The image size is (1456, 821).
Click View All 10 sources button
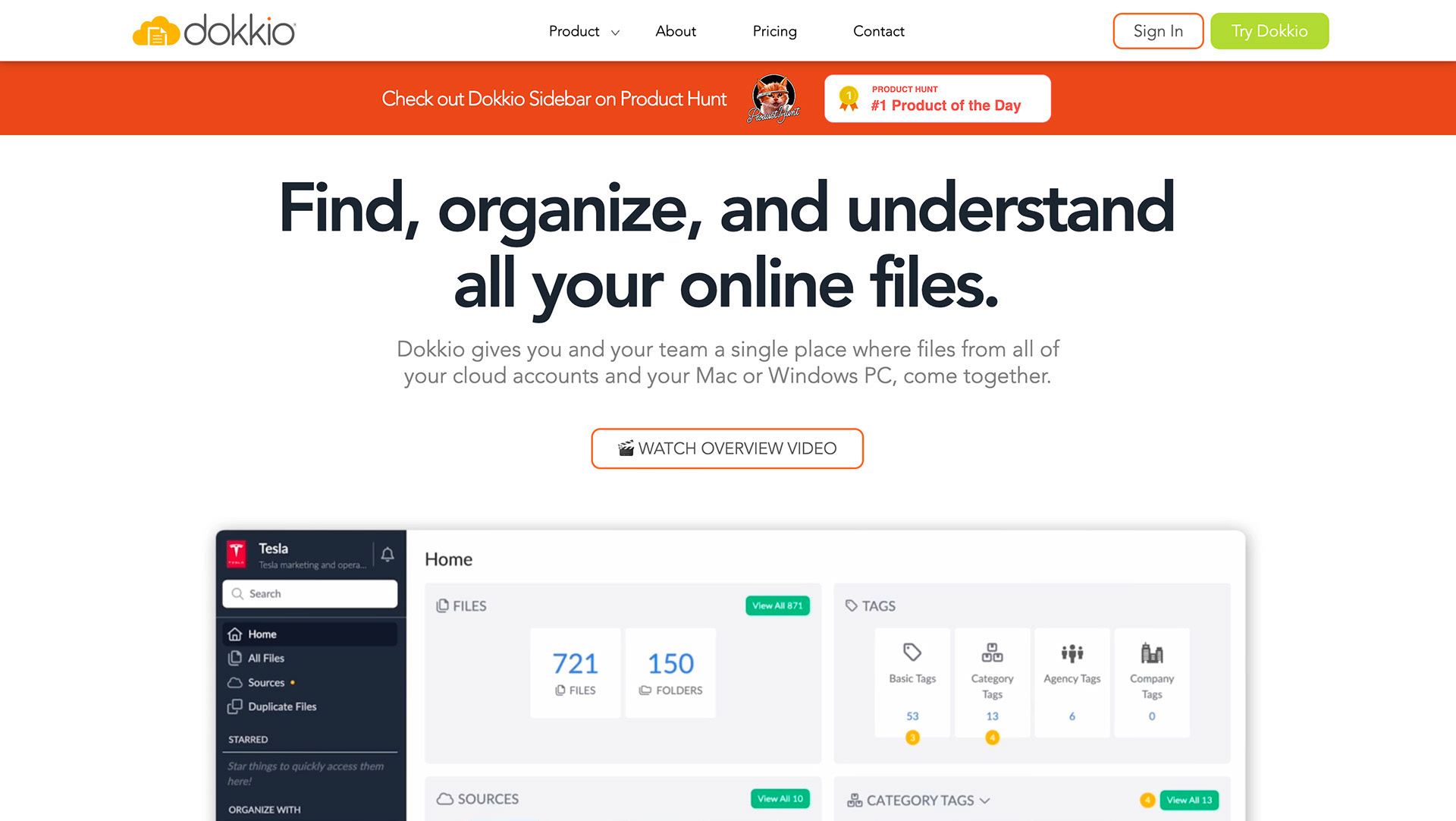click(780, 798)
